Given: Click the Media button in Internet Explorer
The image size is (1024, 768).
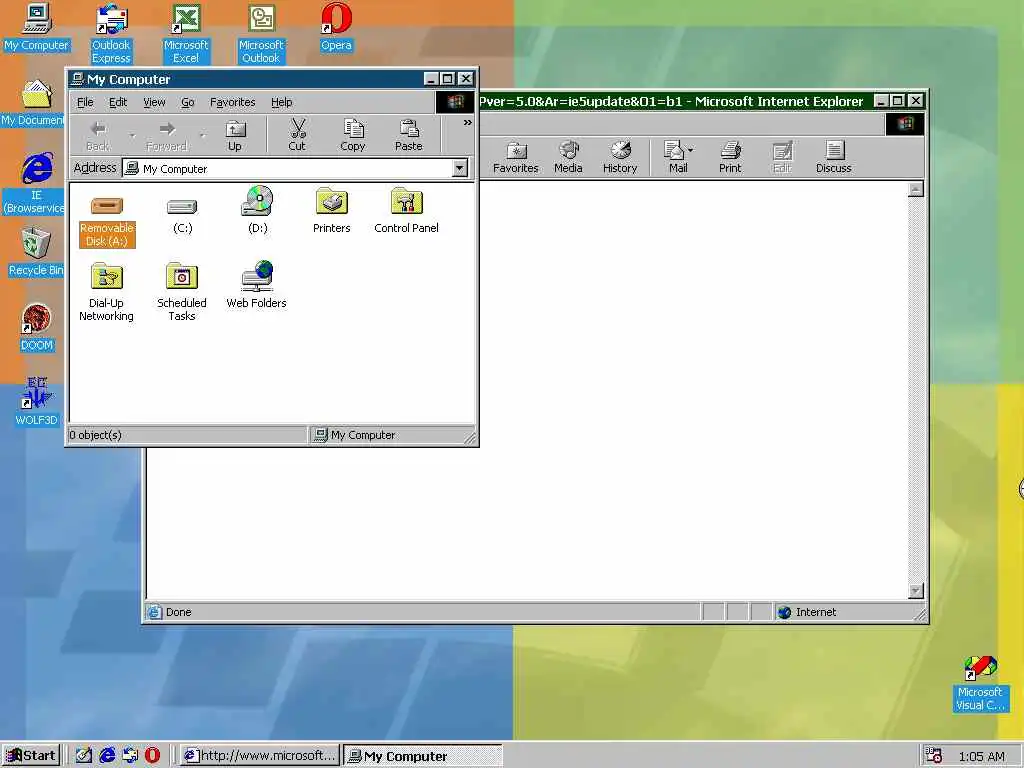Looking at the screenshot, I should pos(568,157).
